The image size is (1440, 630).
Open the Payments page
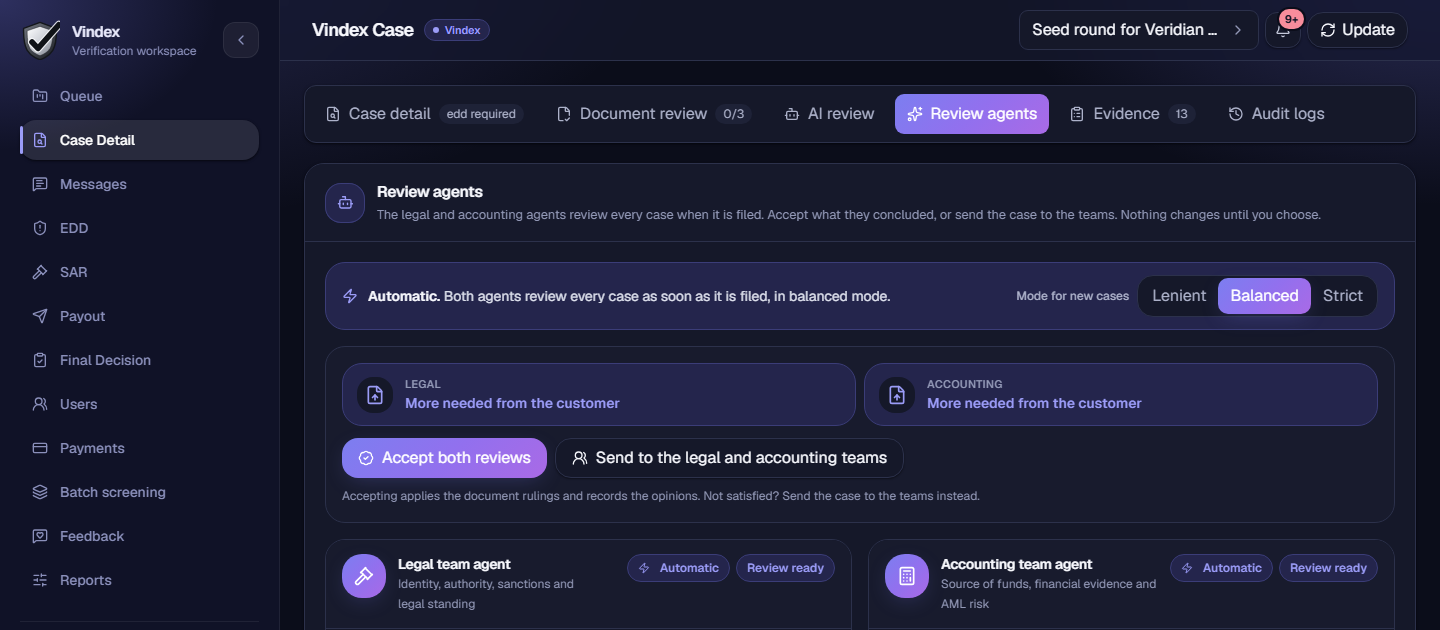139,448
